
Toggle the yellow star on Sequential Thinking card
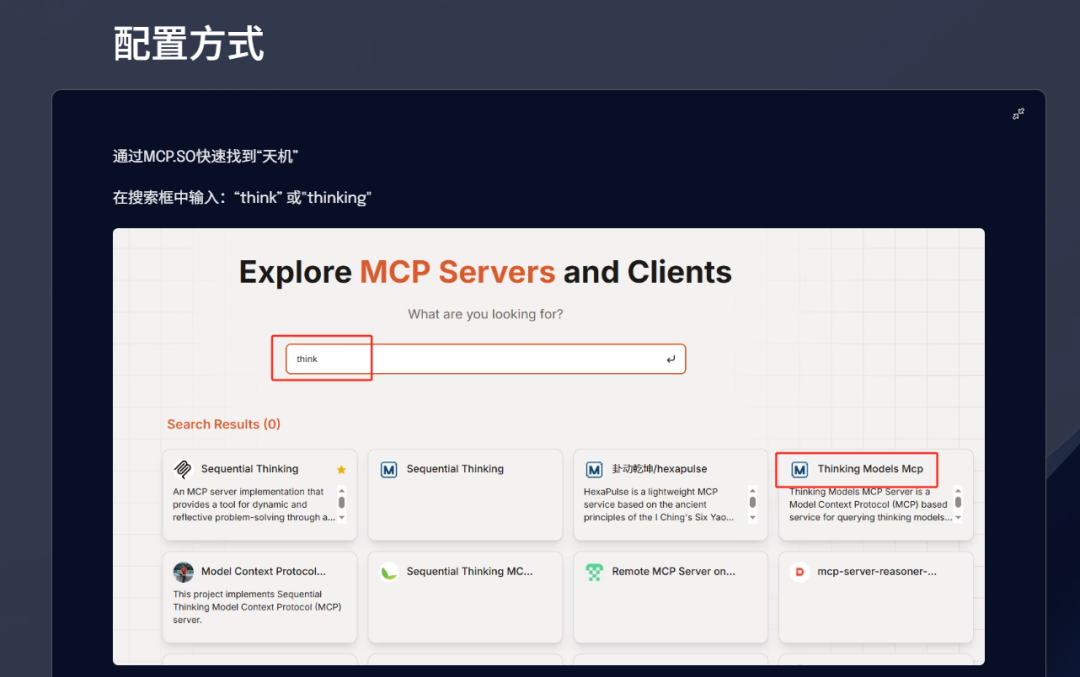point(341,468)
